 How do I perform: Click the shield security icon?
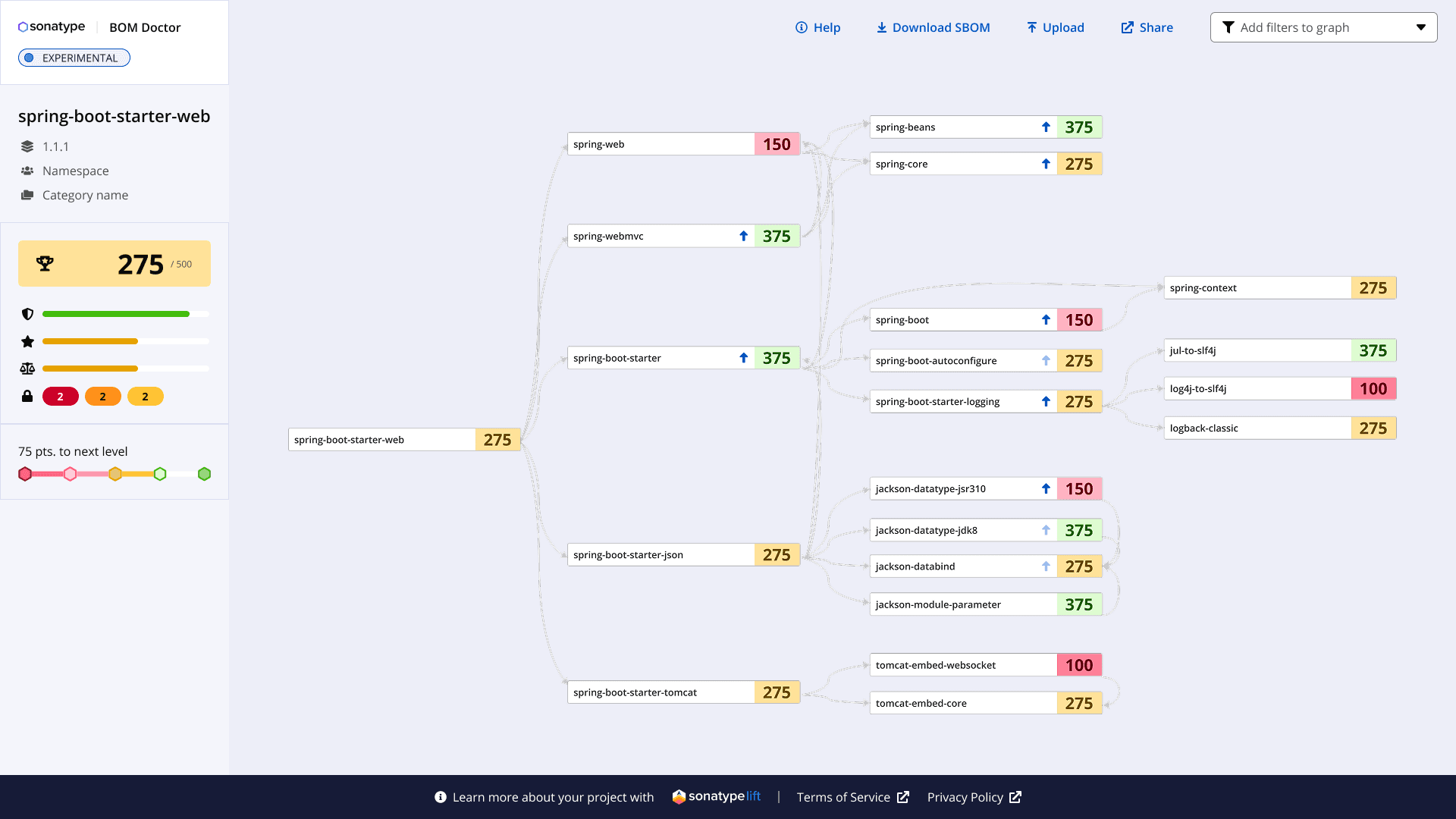tap(27, 314)
